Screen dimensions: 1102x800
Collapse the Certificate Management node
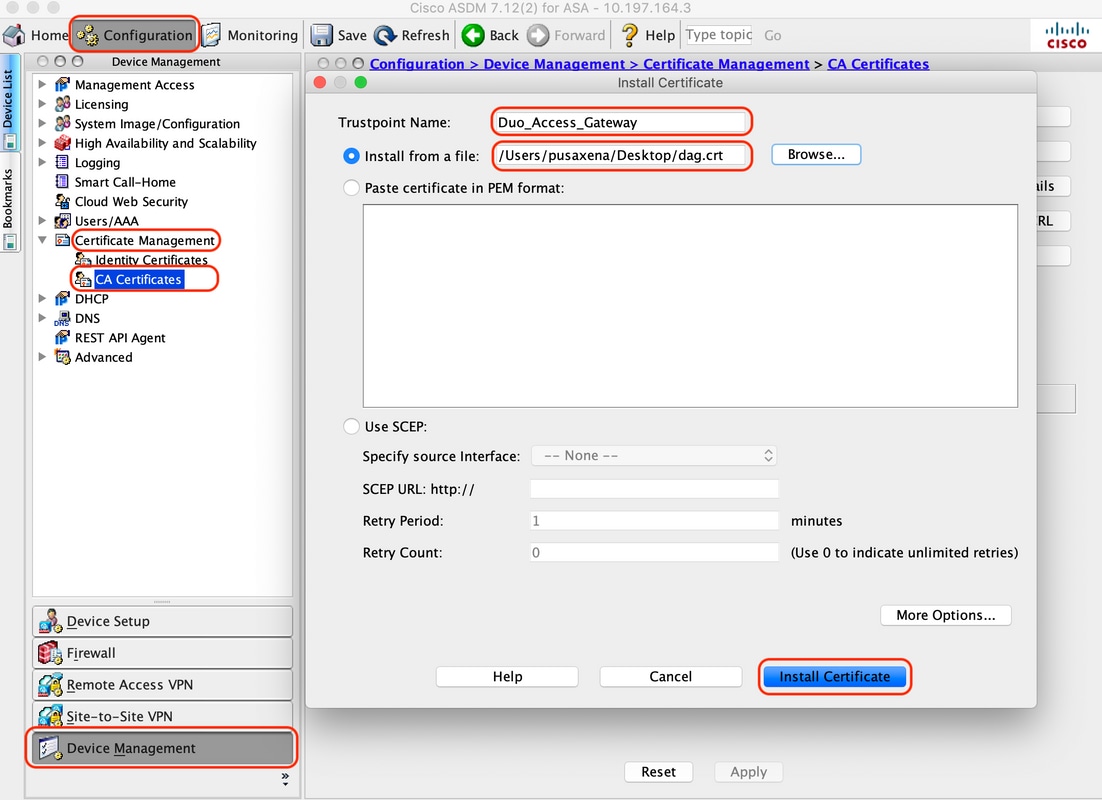42,240
